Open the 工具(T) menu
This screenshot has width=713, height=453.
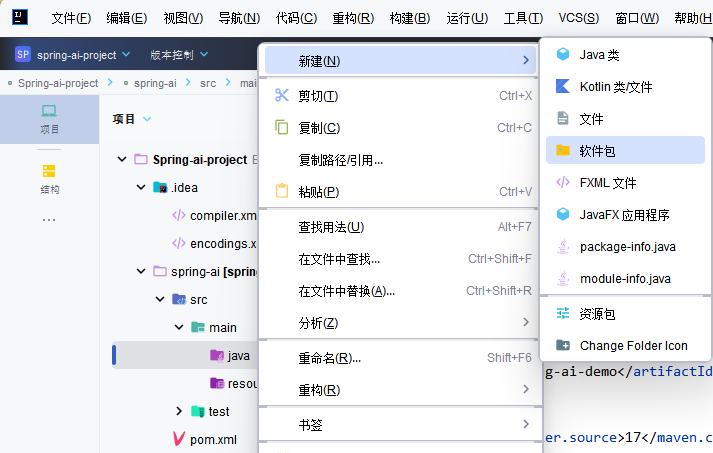pos(523,18)
